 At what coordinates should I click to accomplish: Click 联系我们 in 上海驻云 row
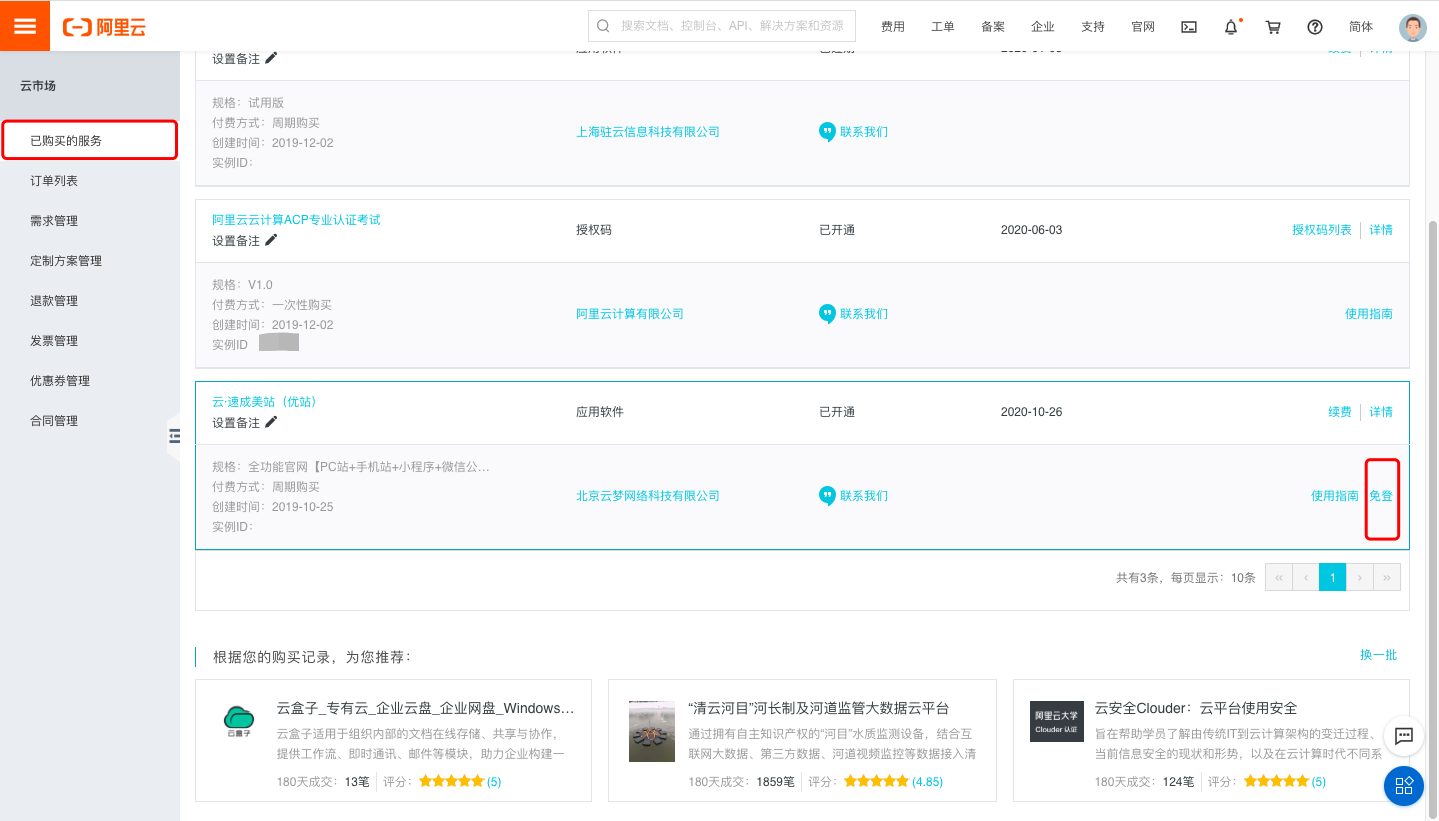(x=864, y=132)
